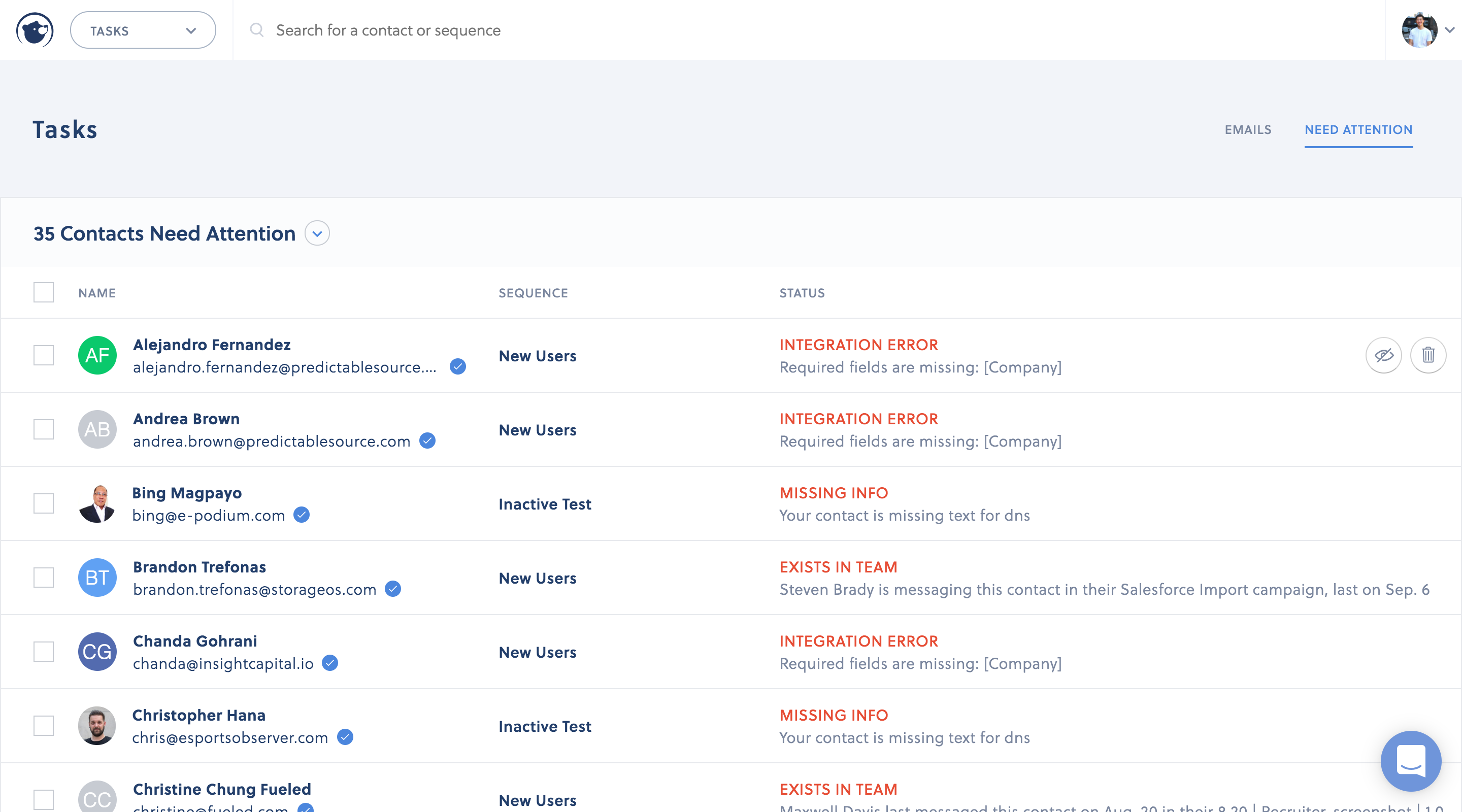Click the search magnifier icon

256,30
